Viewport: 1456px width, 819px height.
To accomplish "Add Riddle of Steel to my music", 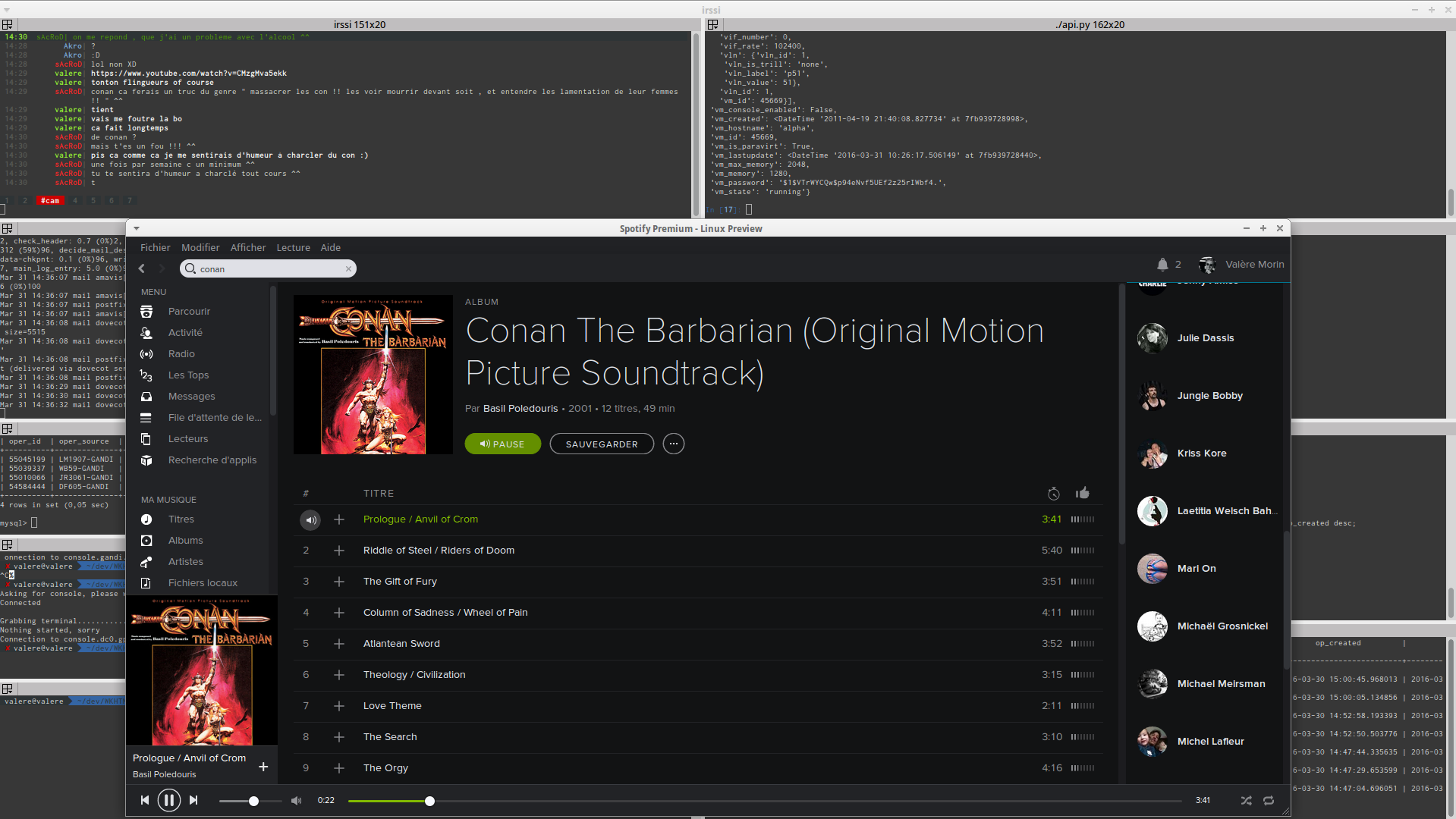I will click(339, 551).
